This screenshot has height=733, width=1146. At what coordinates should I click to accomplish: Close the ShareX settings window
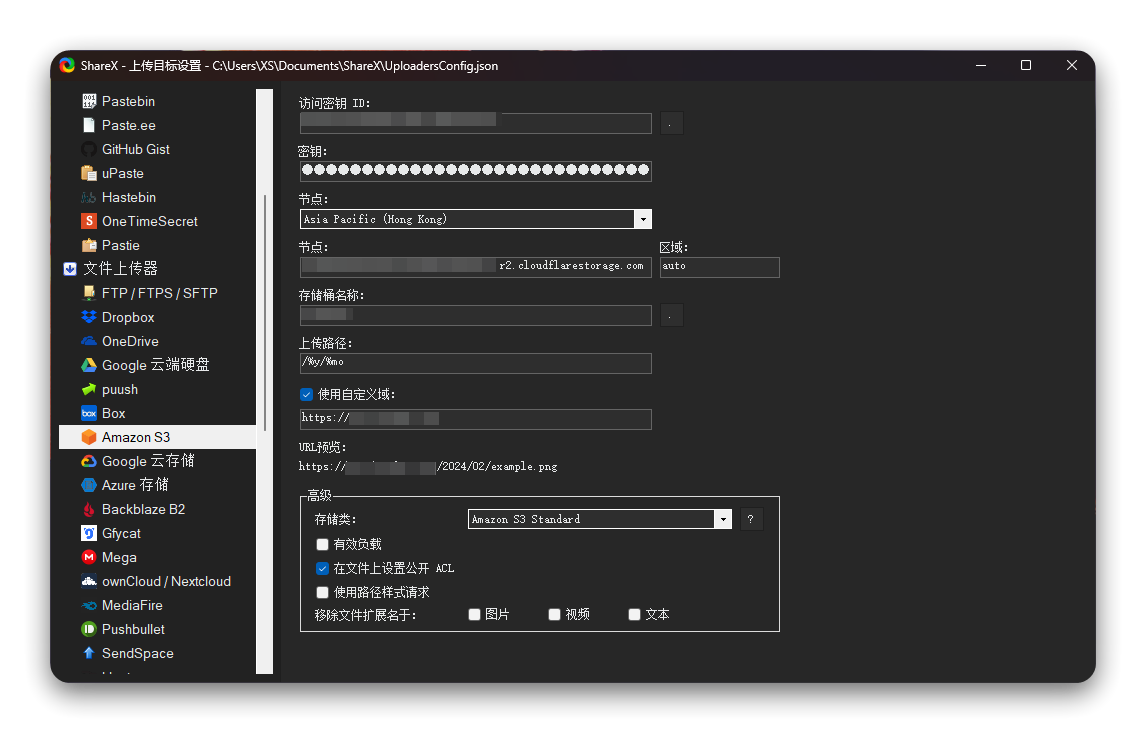pyautogui.click(x=1071, y=65)
